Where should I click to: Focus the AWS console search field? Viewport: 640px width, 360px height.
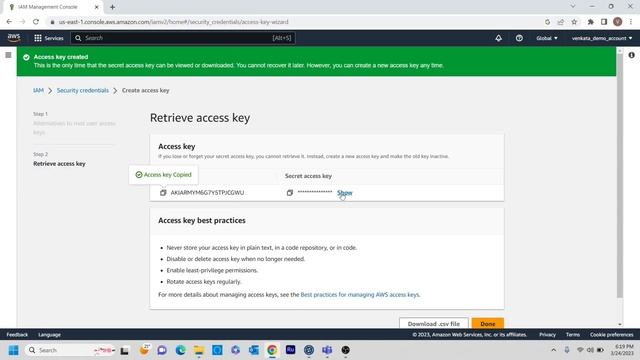click(x=183, y=38)
